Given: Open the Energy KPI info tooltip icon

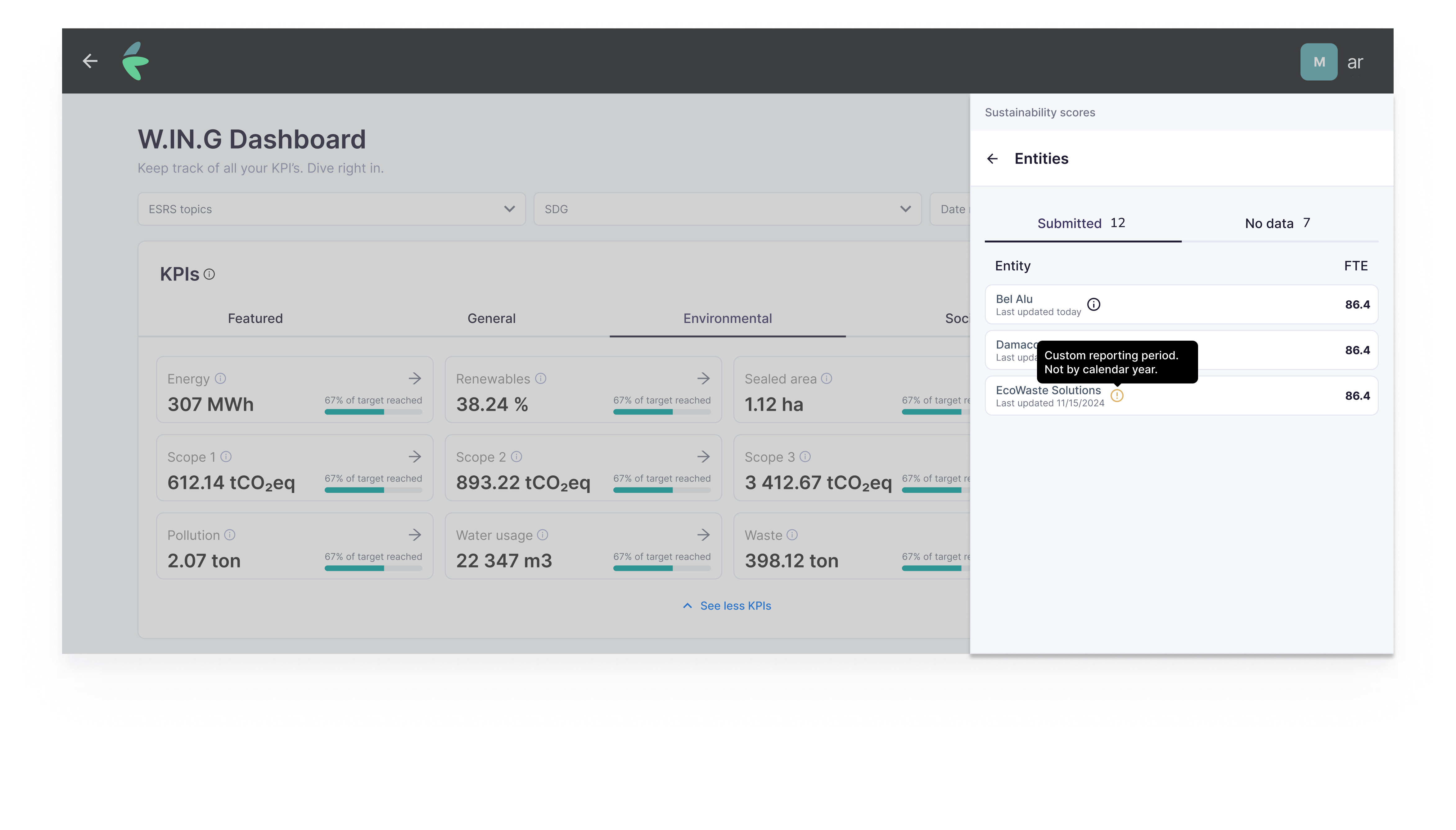Looking at the screenshot, I should point(221,378).
